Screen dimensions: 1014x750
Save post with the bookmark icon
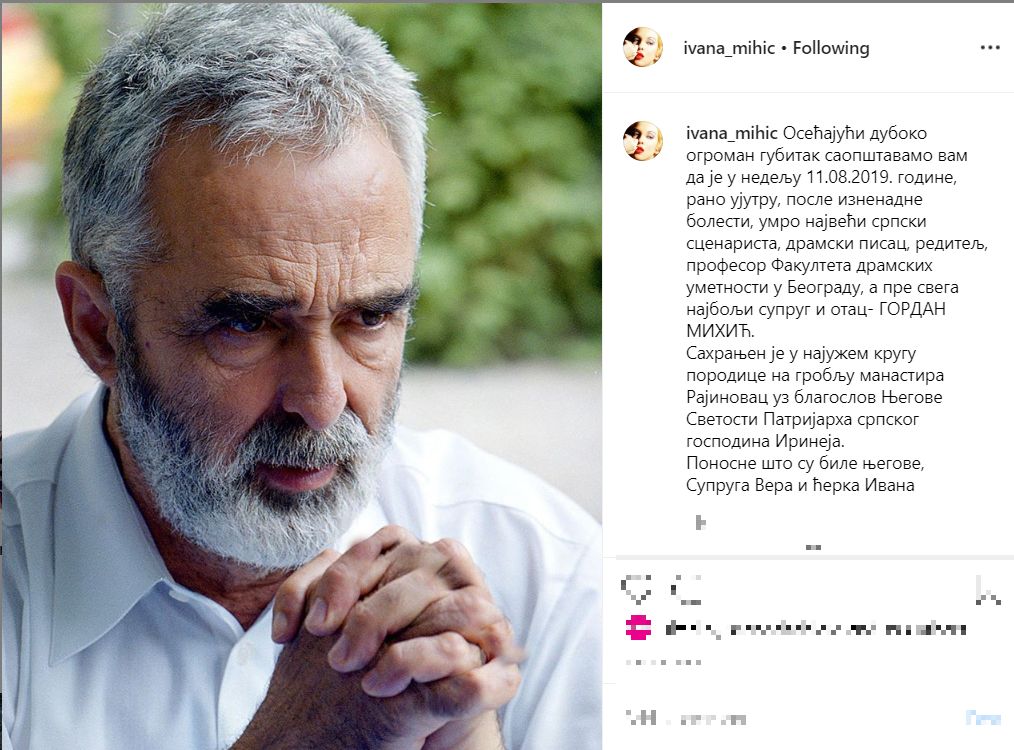pos(987,590)
